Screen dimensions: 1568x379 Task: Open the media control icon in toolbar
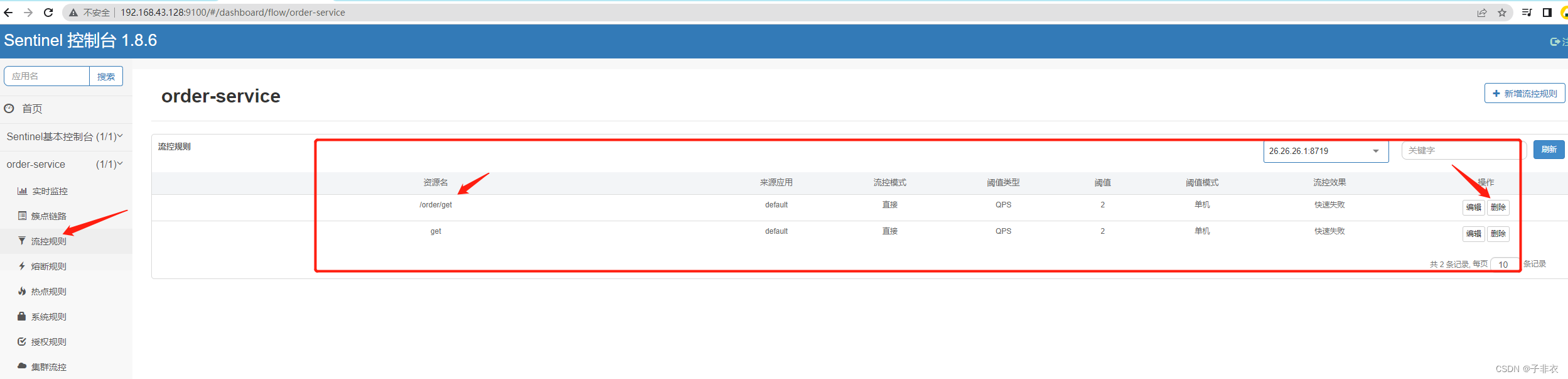pos(1527,13)
